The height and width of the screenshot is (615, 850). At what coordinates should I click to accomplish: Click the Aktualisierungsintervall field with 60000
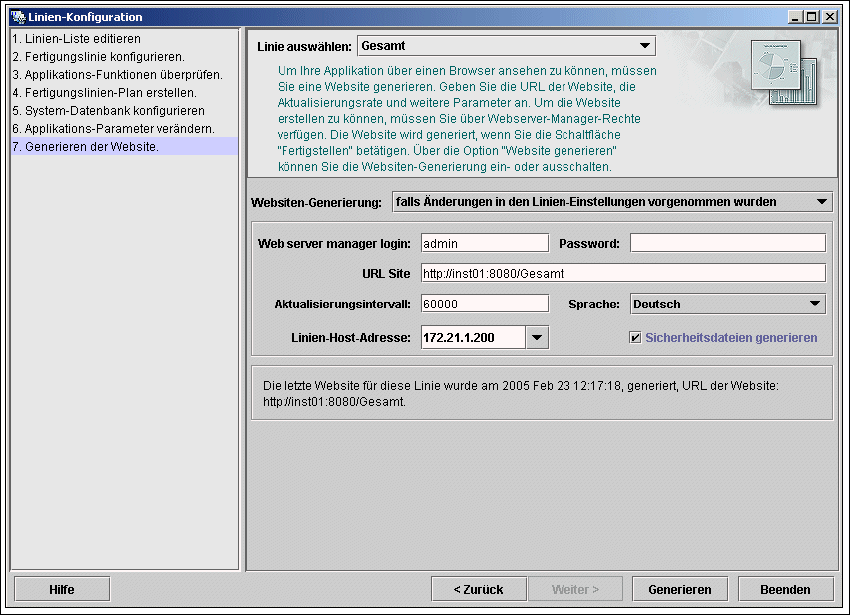point(485,304)
